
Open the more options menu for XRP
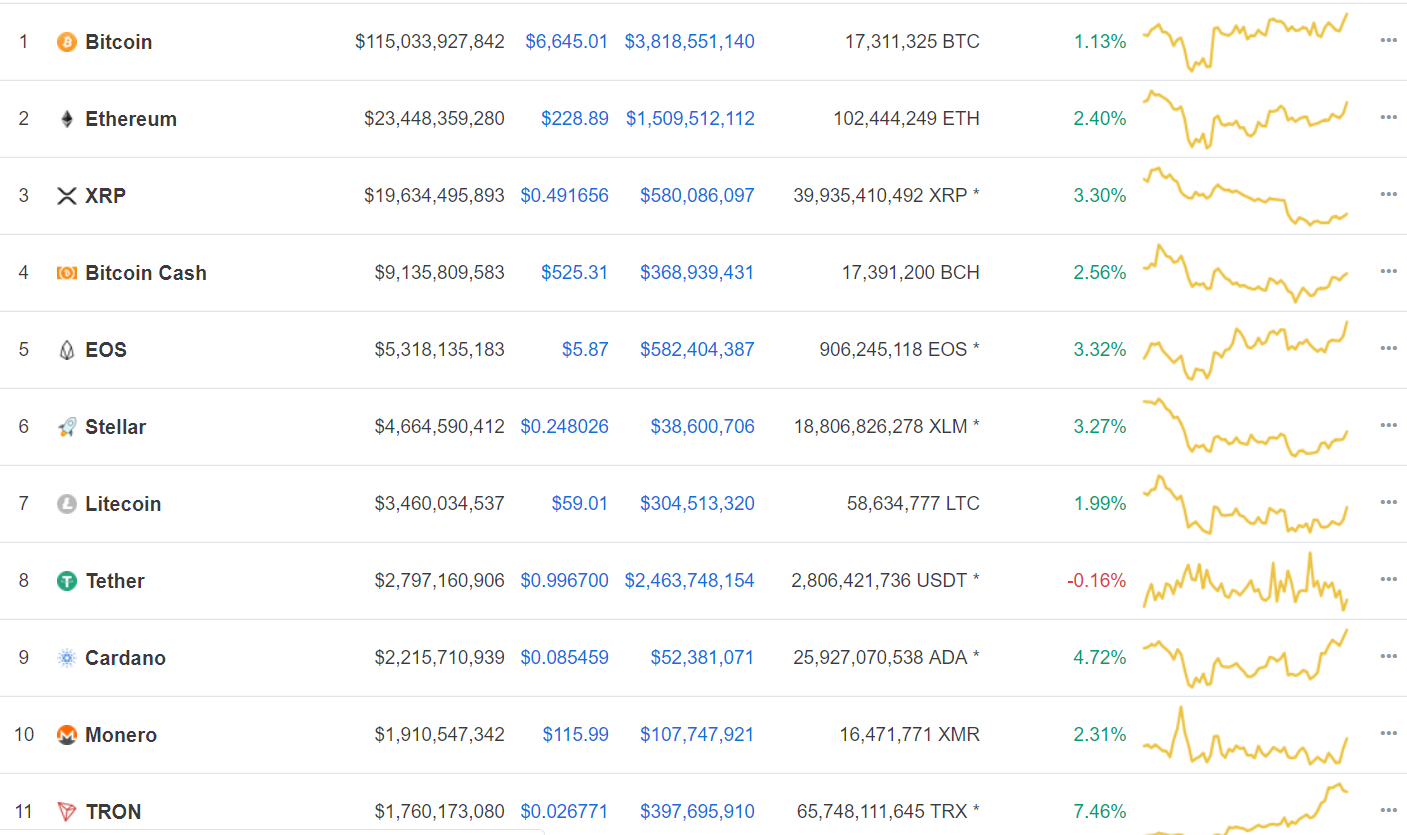click(x=1388, y=195)
